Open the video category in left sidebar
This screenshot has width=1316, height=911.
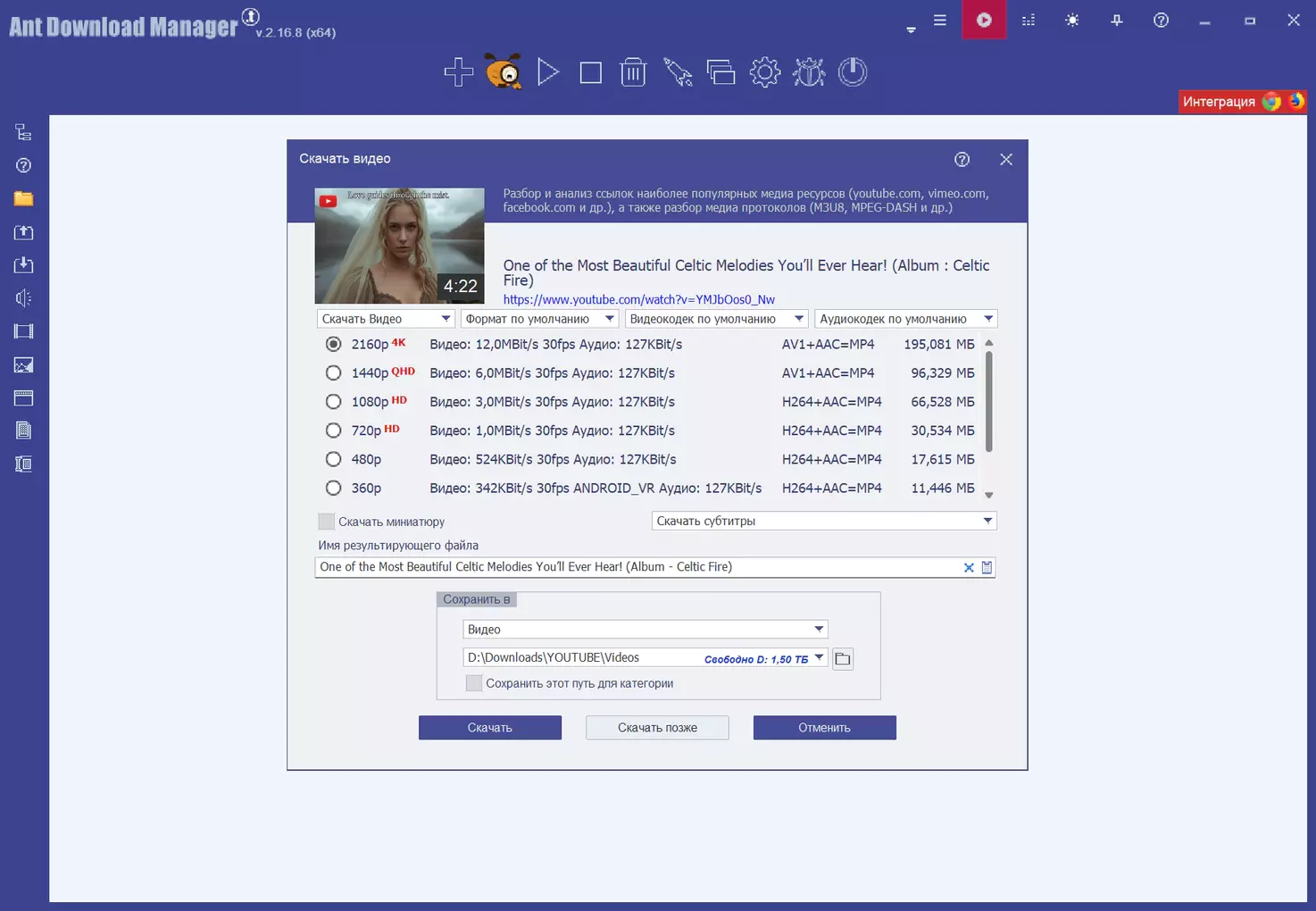[24, 331]
